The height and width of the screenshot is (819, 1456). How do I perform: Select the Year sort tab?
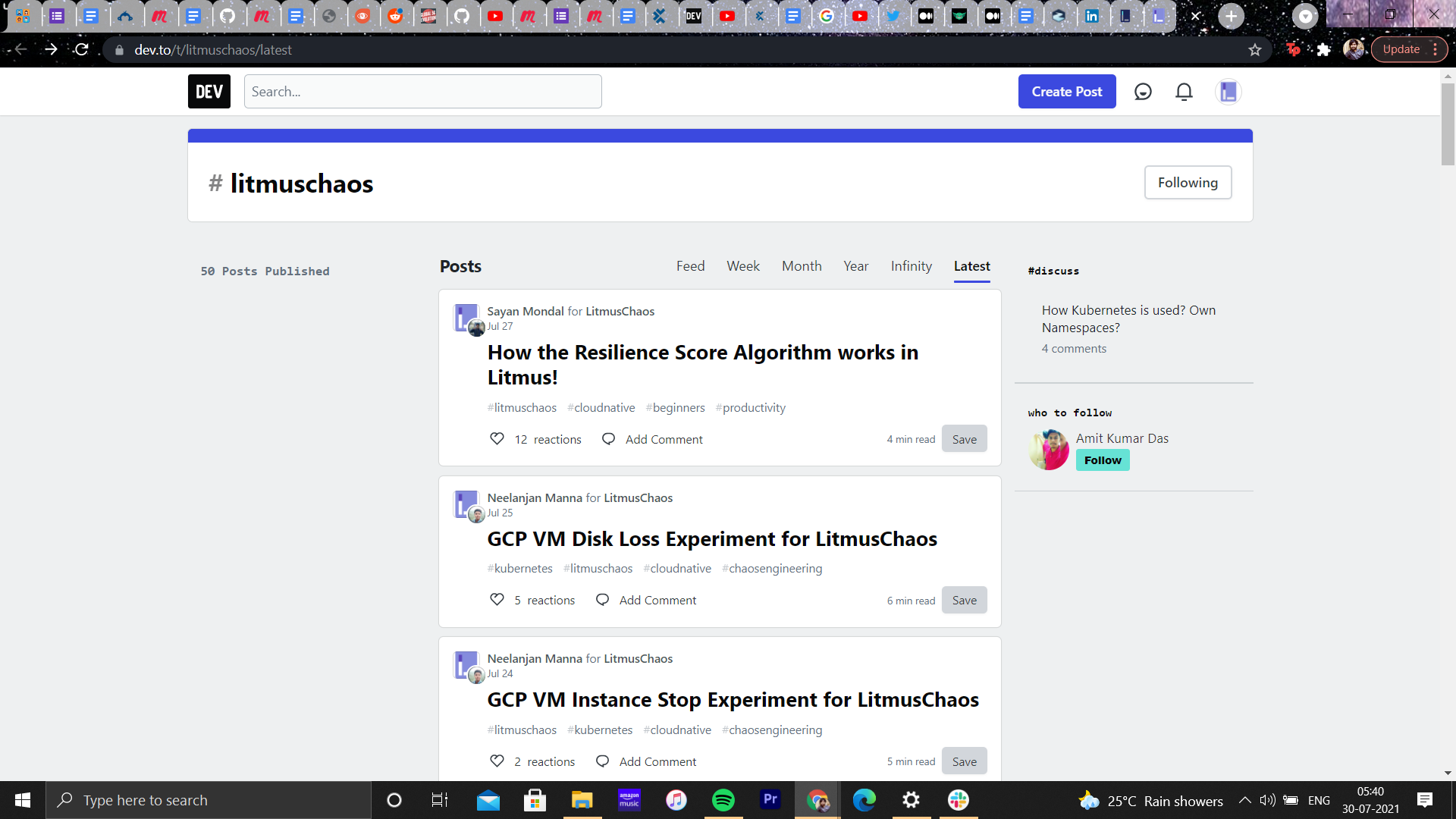[856, 266]
